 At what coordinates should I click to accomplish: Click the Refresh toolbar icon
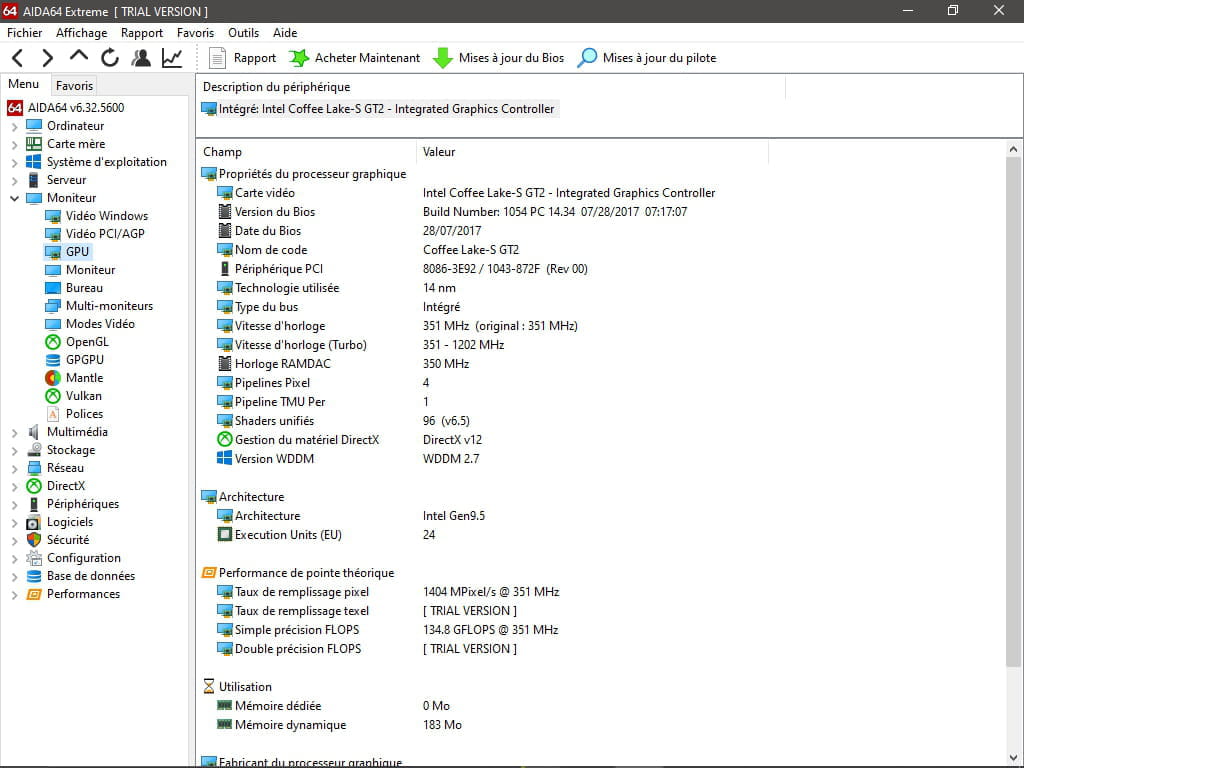coord(110,58)
